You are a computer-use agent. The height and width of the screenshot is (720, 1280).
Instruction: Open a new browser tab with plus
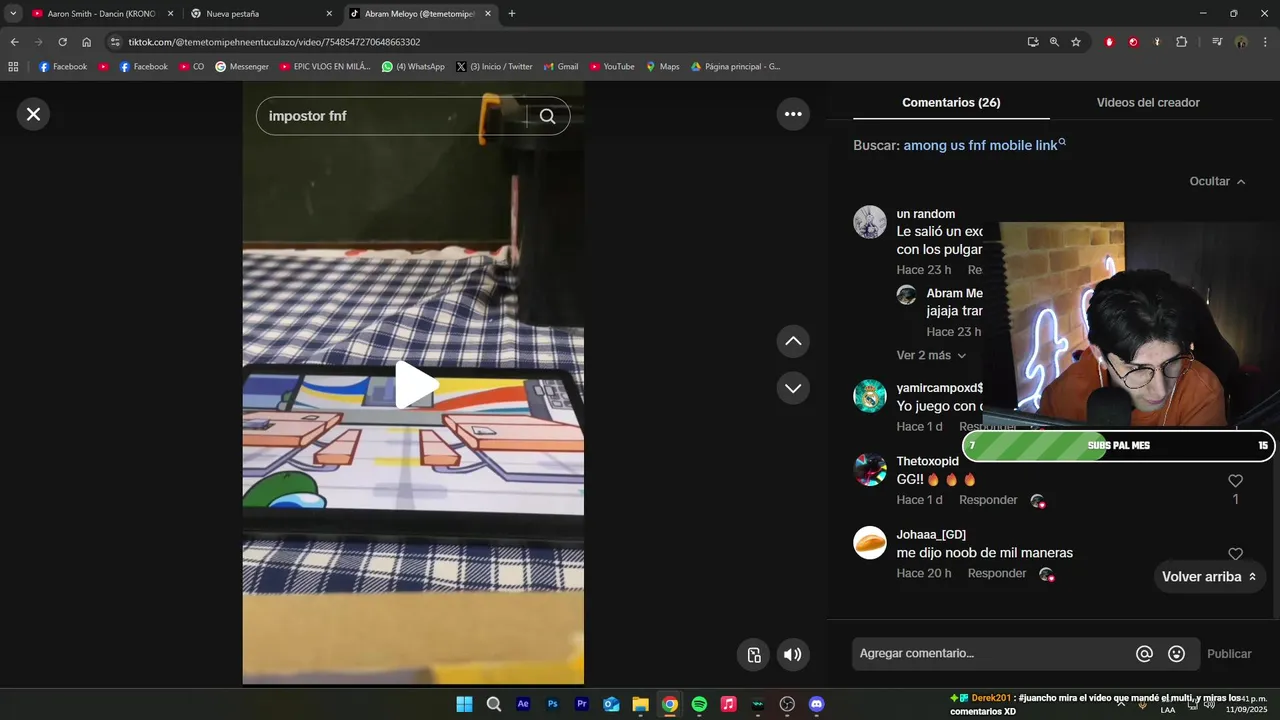tap(512, 14)
